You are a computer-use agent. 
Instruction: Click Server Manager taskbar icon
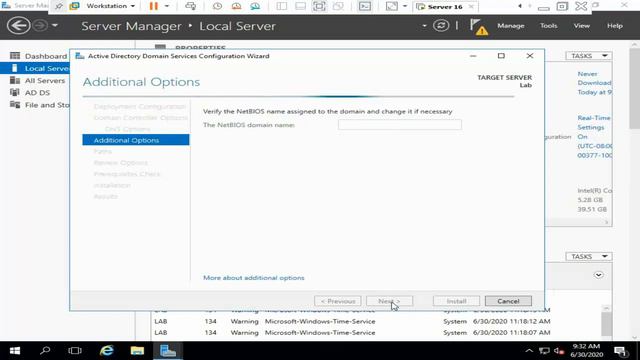pos(168,351)
